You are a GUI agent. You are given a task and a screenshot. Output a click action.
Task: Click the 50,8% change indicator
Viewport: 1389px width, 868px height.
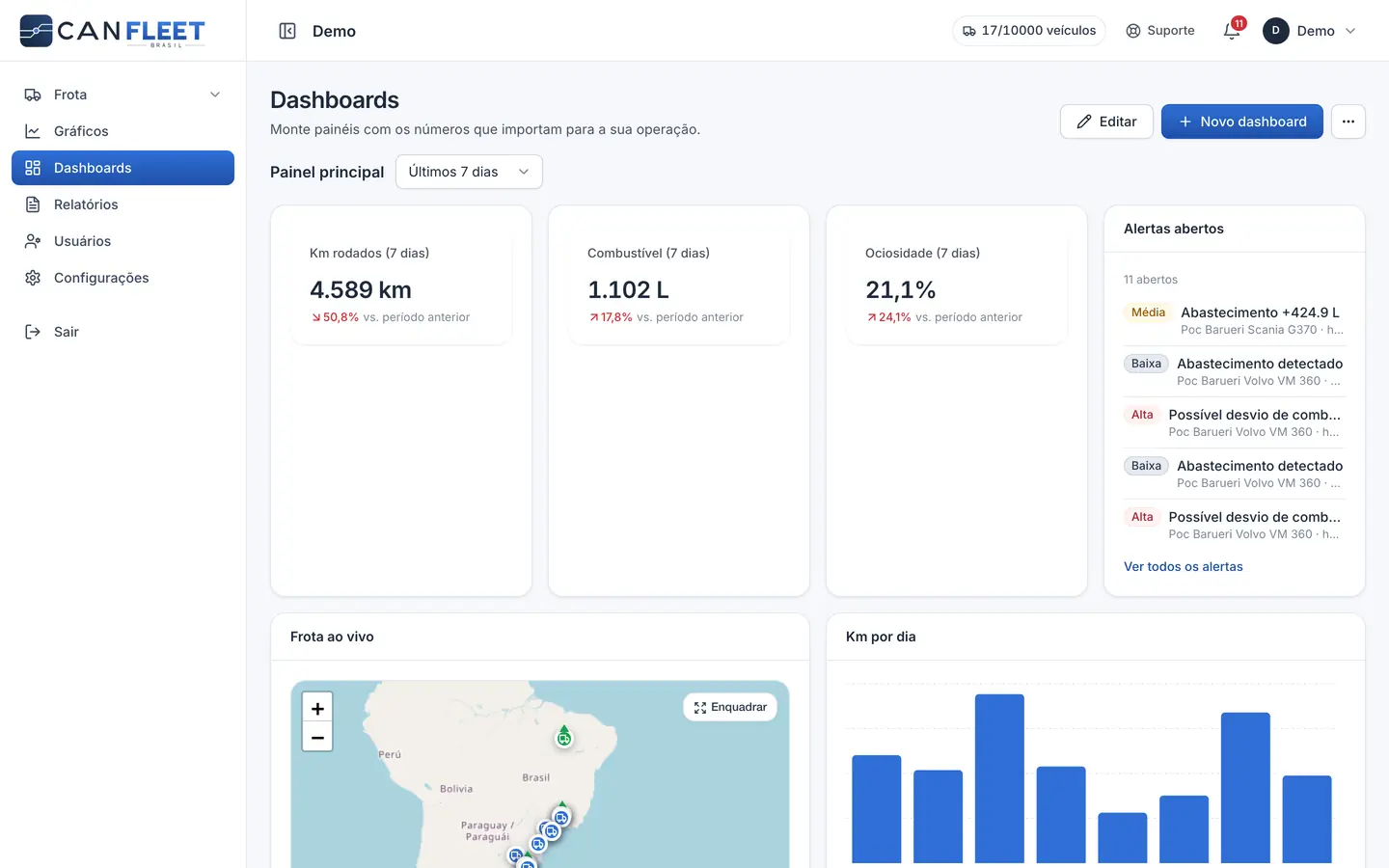coord(335,317)
